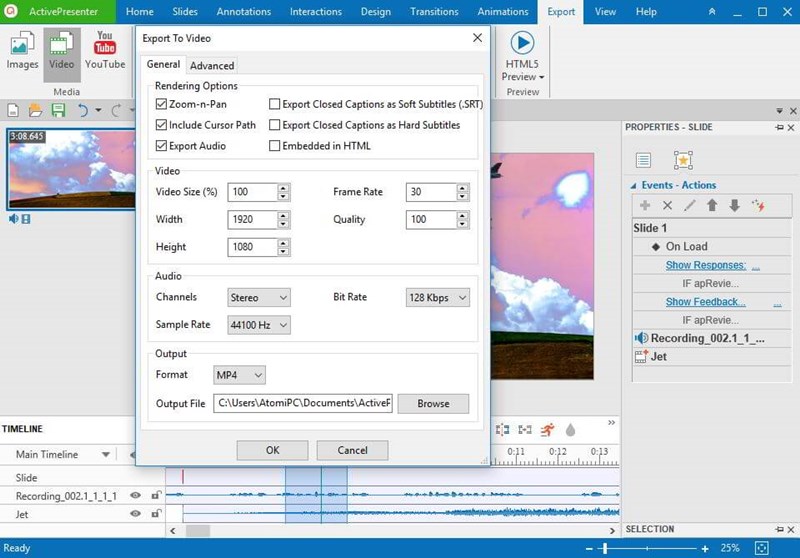Delete event with X icon
The width and height of the screenshot is (800, 558).
pyautogui.click(x=667, y=206)
